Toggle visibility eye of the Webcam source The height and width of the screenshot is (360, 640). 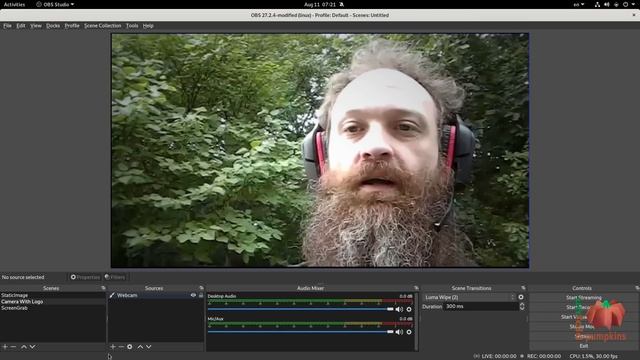click(193, 295)
